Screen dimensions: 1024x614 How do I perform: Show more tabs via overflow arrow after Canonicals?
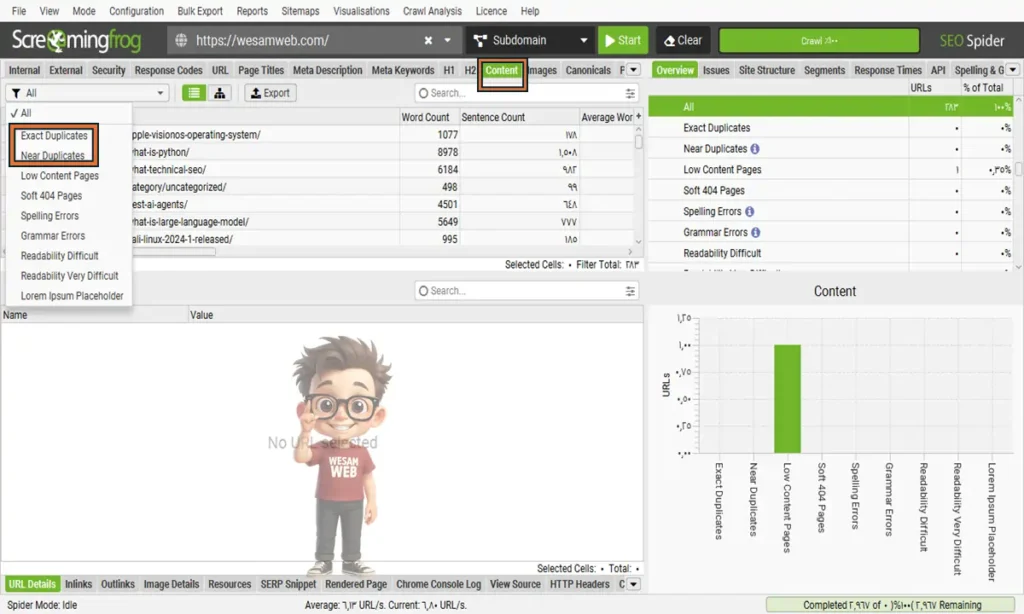[x=633, y=70]
